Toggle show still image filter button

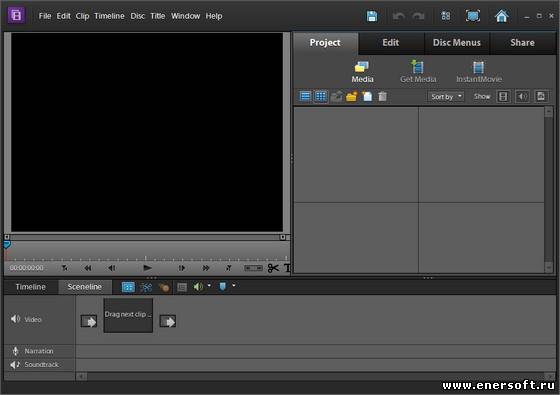pos(541,96)
